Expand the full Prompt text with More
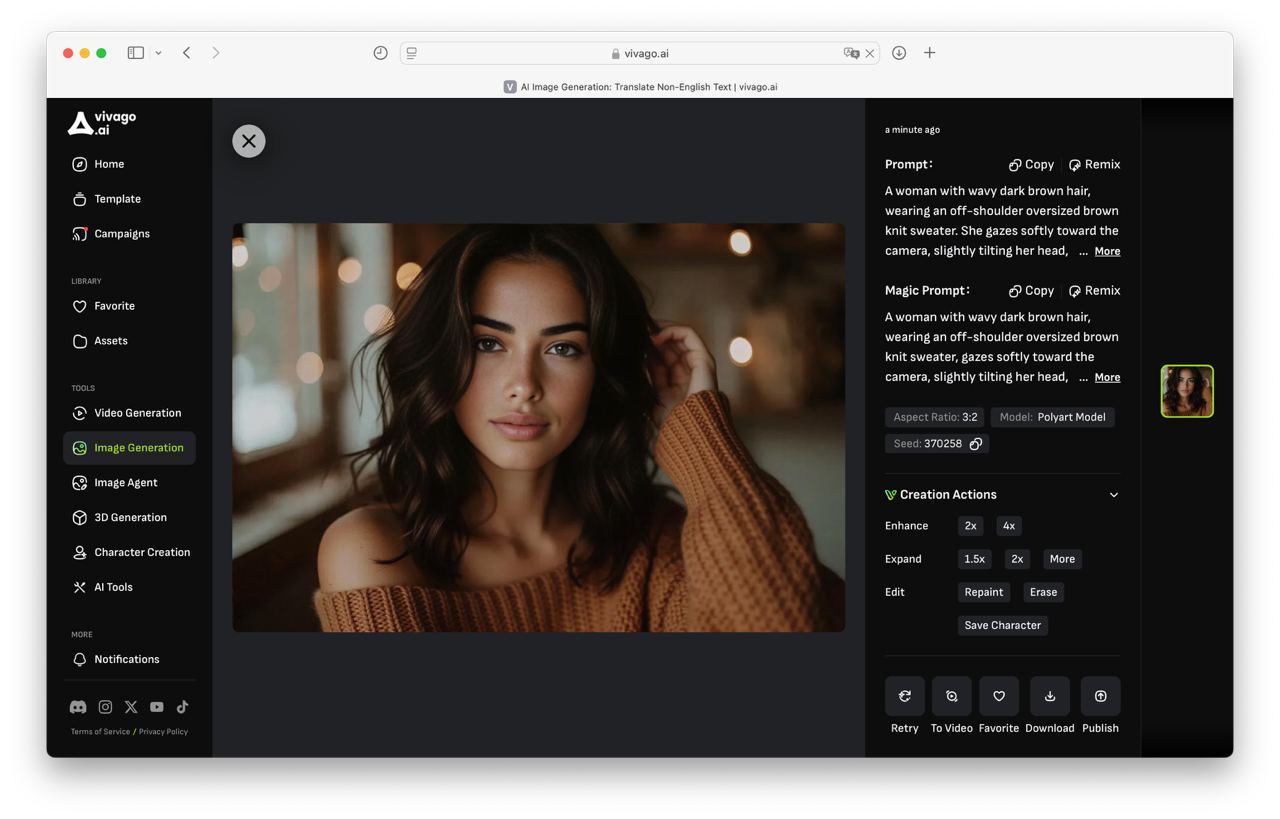 tap(1106, 252)
